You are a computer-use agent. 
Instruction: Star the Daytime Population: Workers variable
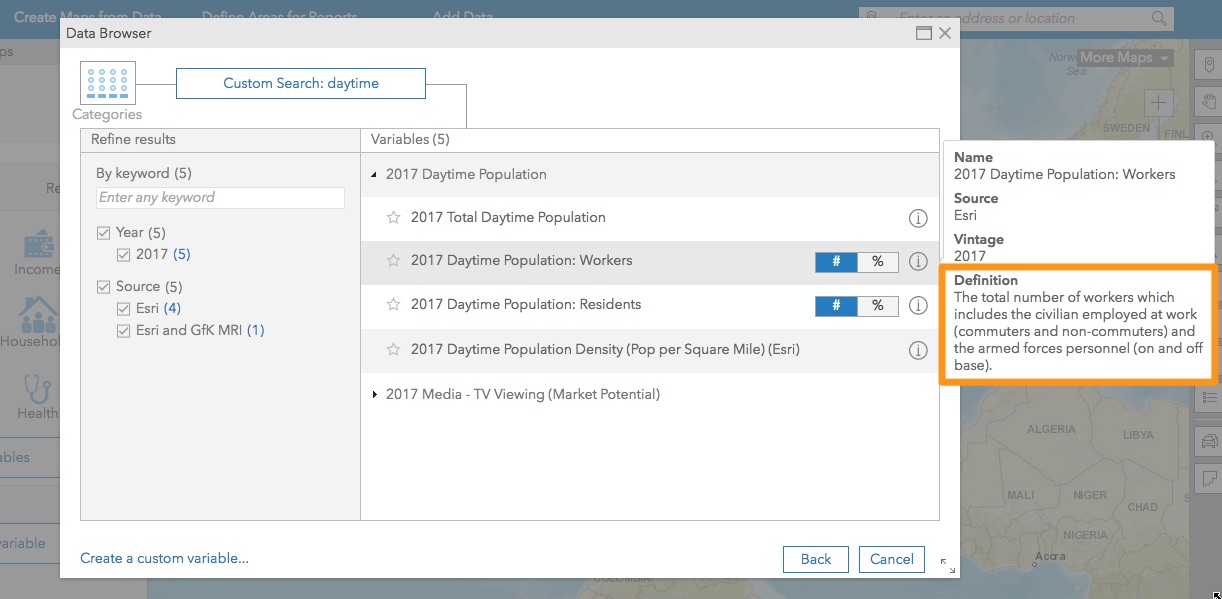pos(393,261)
